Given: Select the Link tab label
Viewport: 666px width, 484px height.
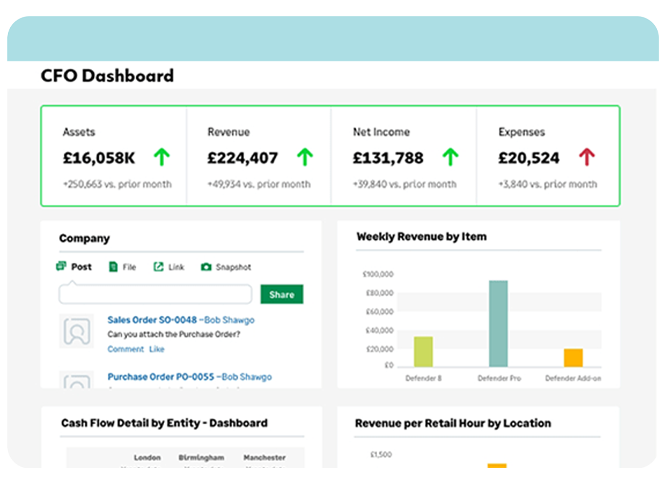Looking at the screenshot, I should pyautogui.click(x=176, y=267).
